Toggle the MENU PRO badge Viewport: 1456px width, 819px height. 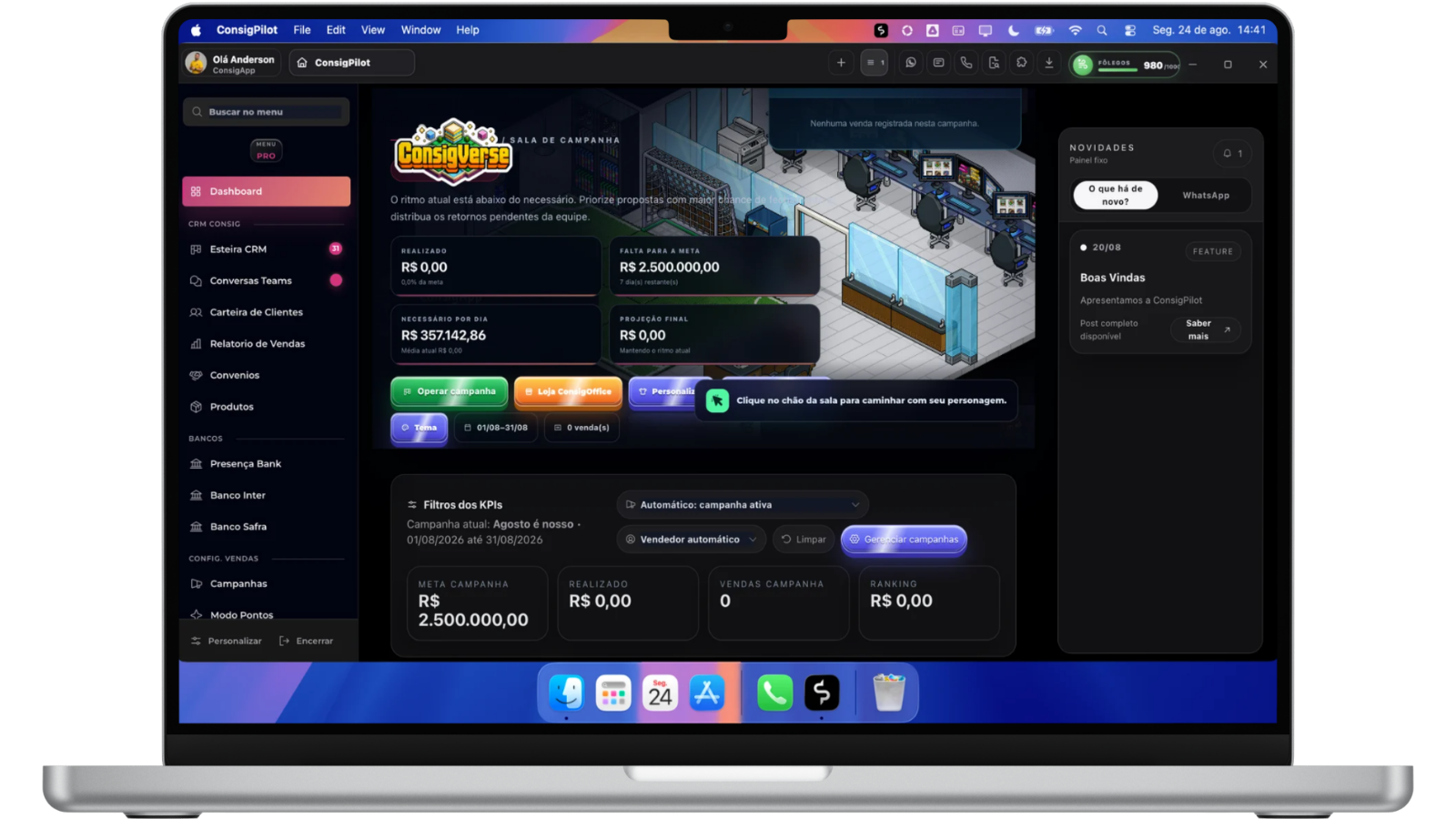tap(266, 150)
